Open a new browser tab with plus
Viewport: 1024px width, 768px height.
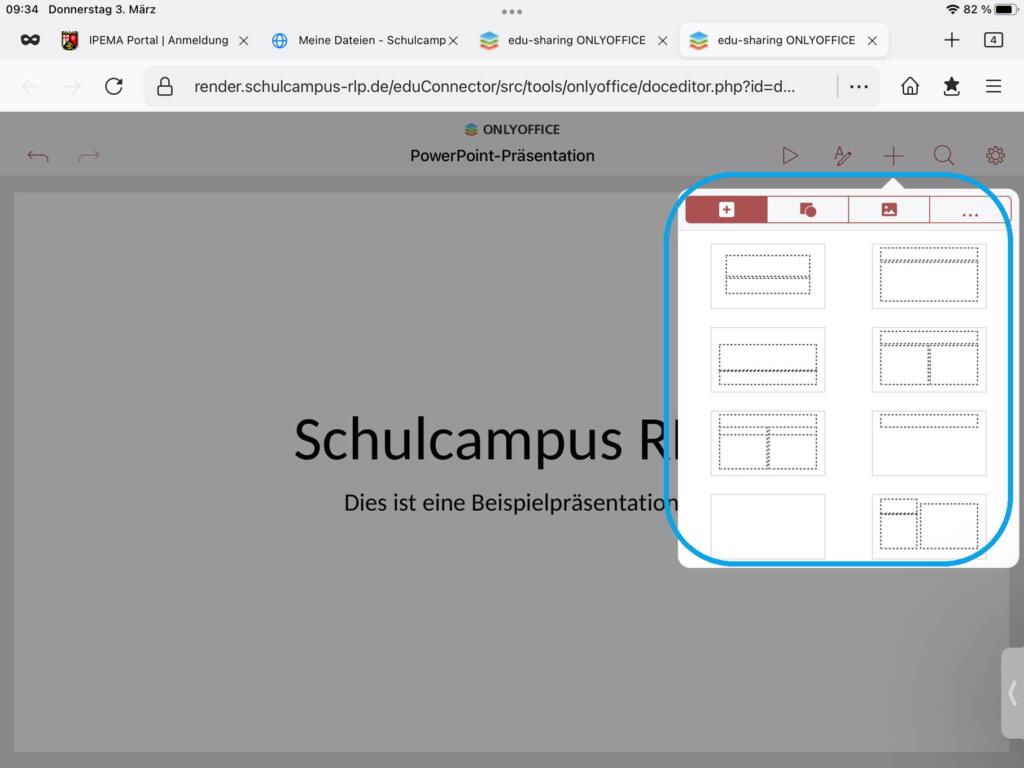[x=952, y=40]
